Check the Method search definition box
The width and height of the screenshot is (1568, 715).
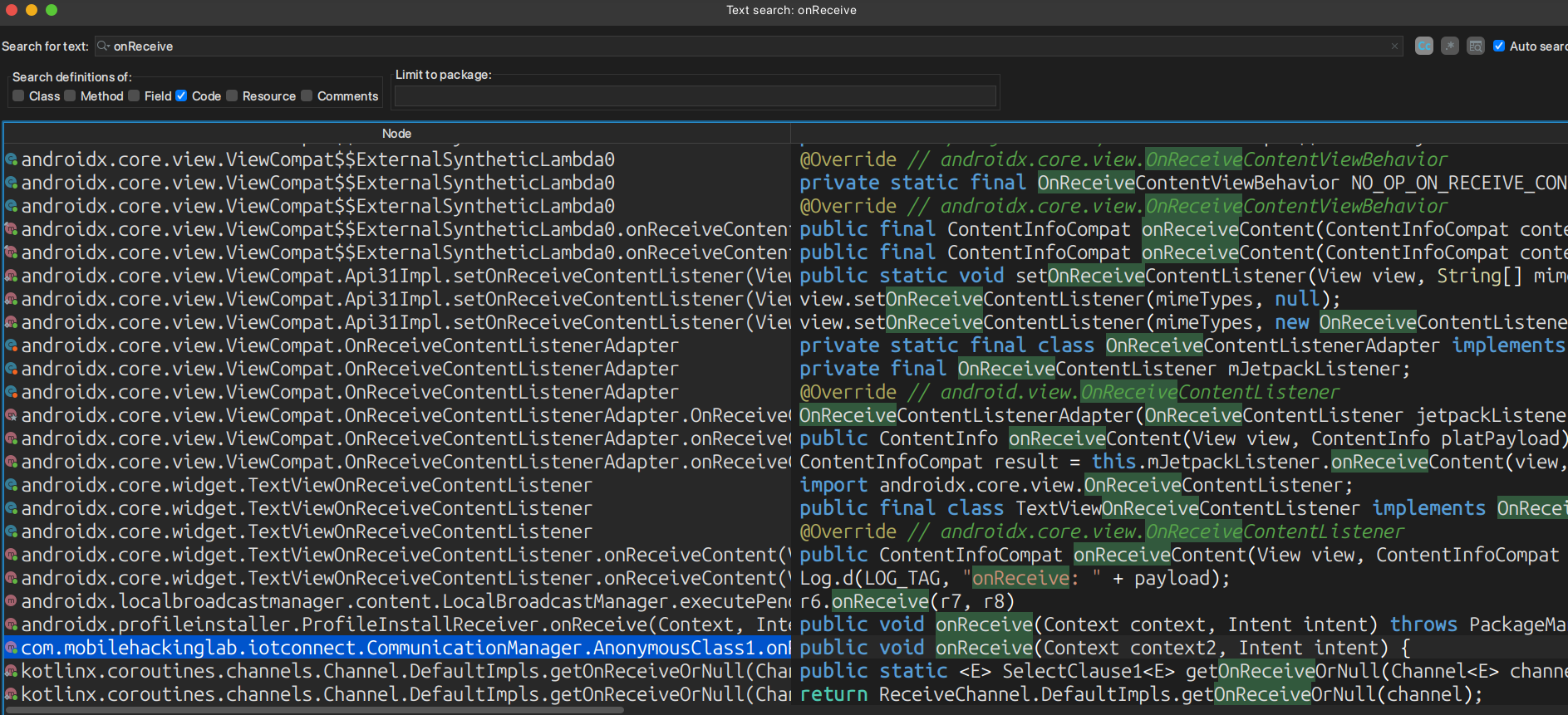[70, 96]
